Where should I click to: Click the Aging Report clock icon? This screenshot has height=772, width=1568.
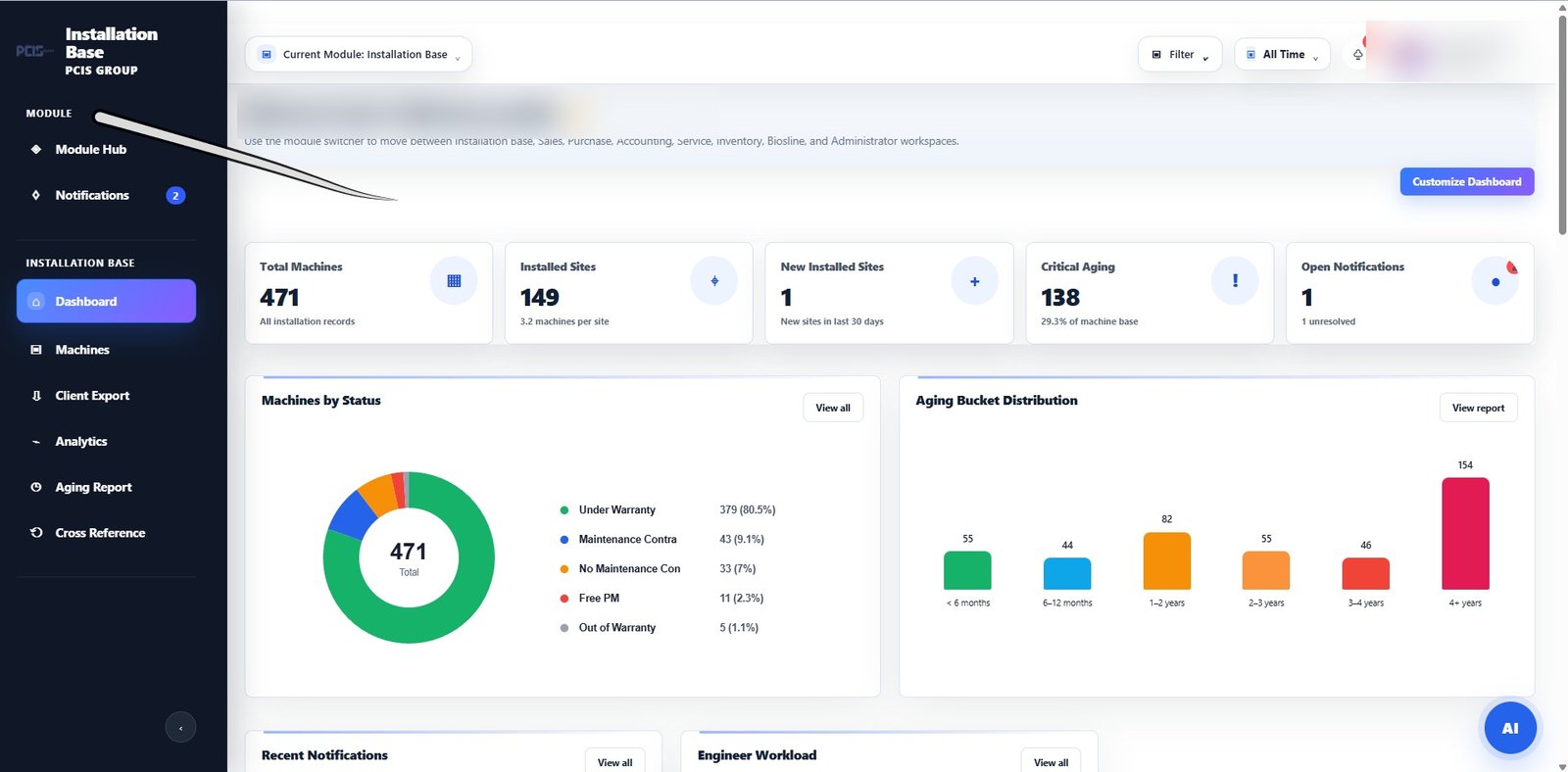tap(36, 487)
